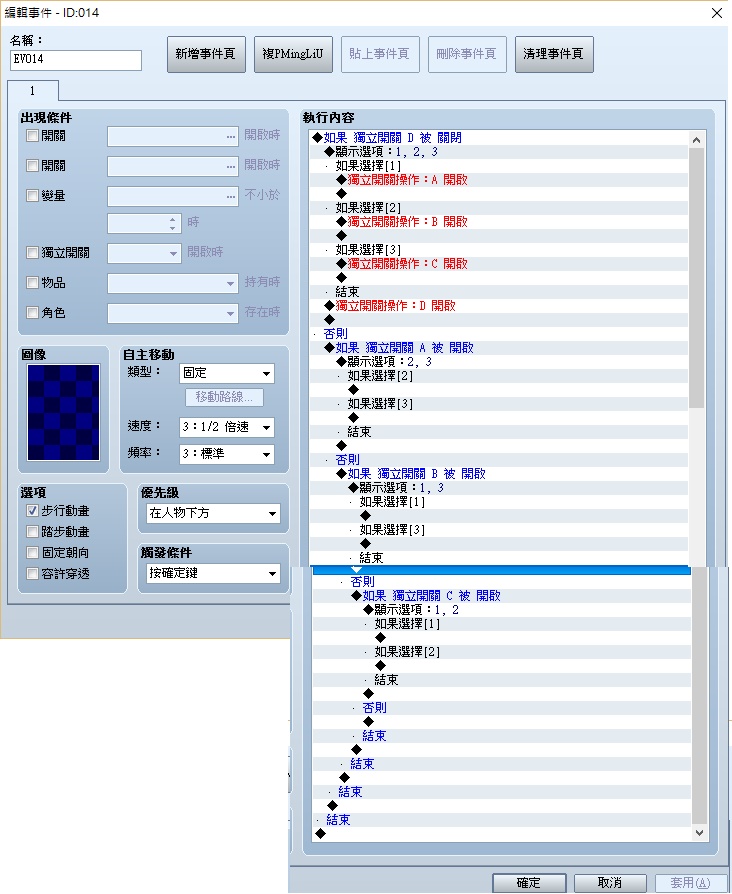Tick the 角色 condition checkbox
Image resolution: width=732 pixels, height=894 pixels.
[x=32, y=312]
